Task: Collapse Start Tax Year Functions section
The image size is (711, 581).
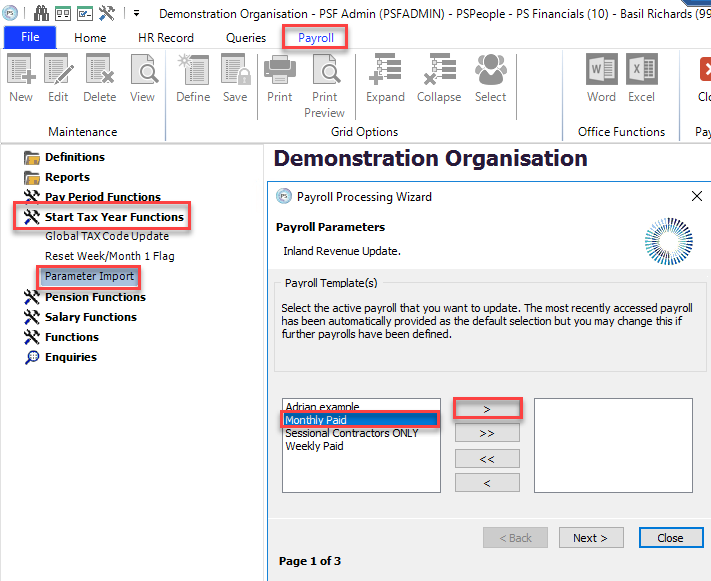Action: pyautogui.click(x=113, y=217)
